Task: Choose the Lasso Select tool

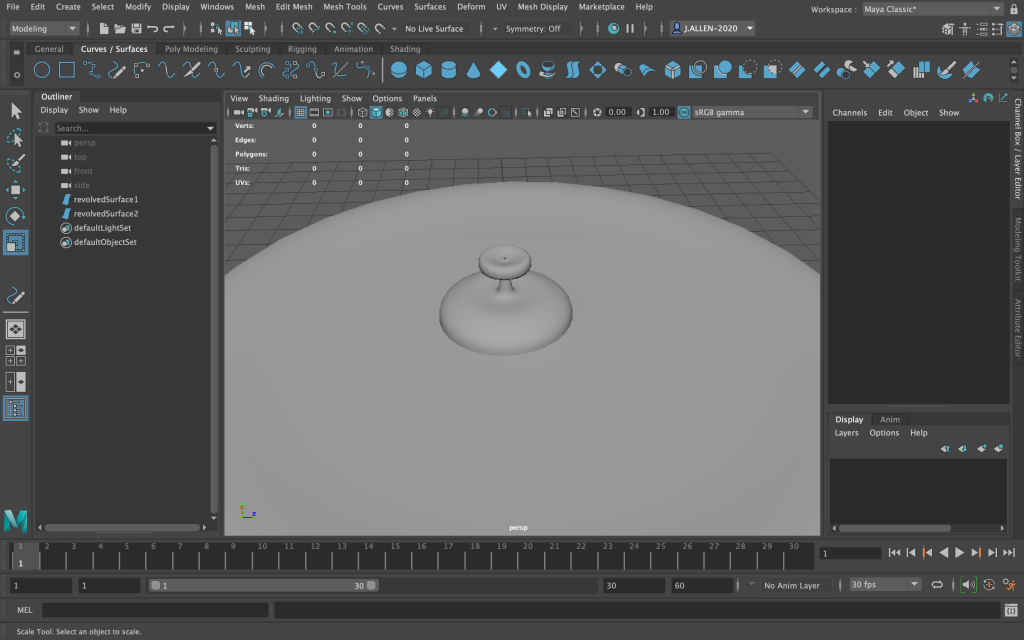Action: (16, 137)
